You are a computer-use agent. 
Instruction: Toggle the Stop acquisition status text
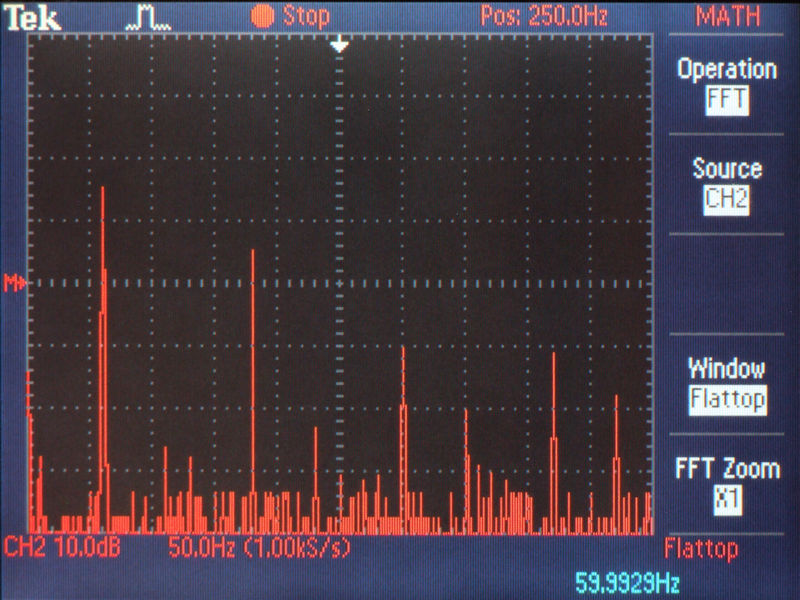pos(305,16)
